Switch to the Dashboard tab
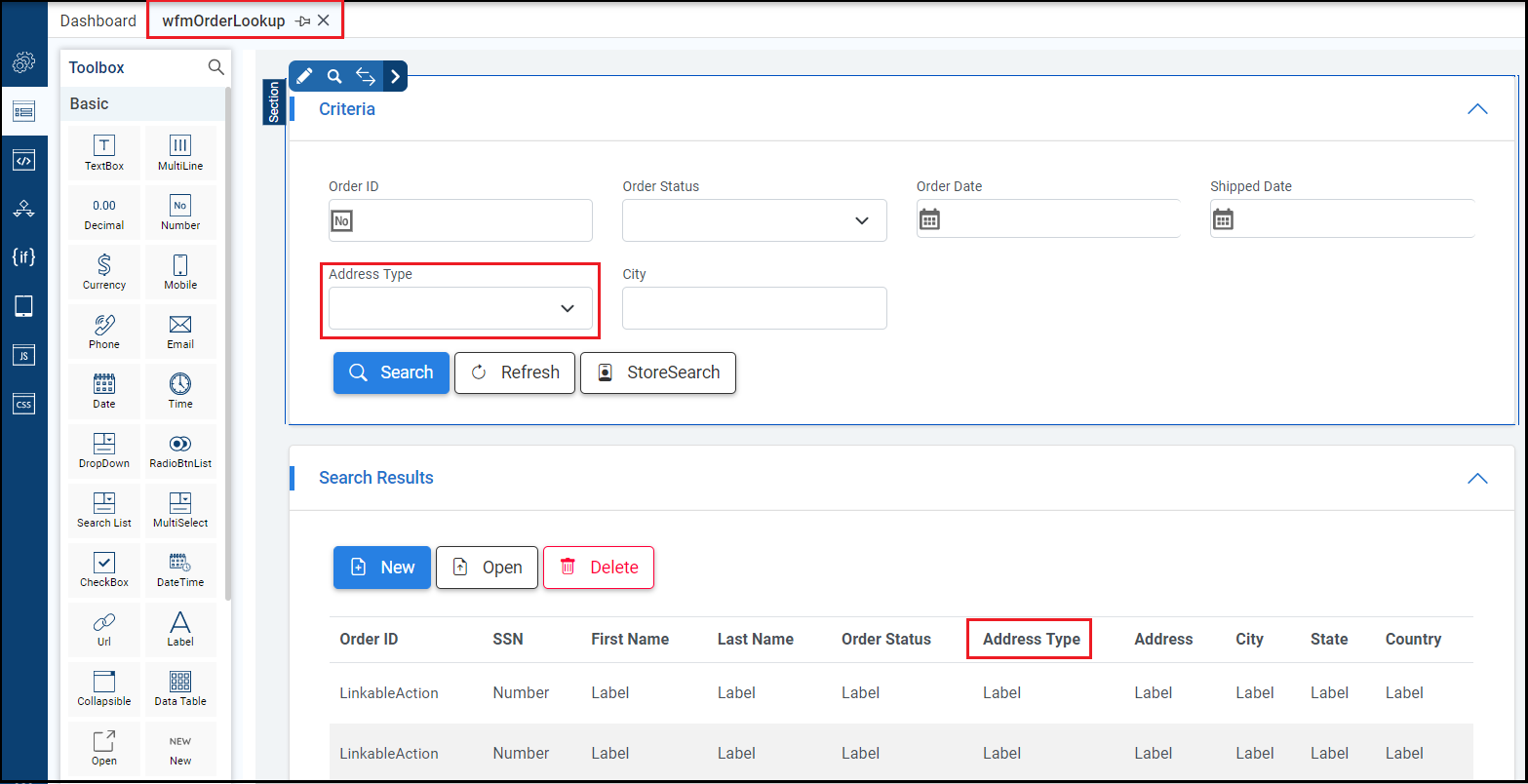This screenshot has width=1528, height=784. click(x=98, y=20)
